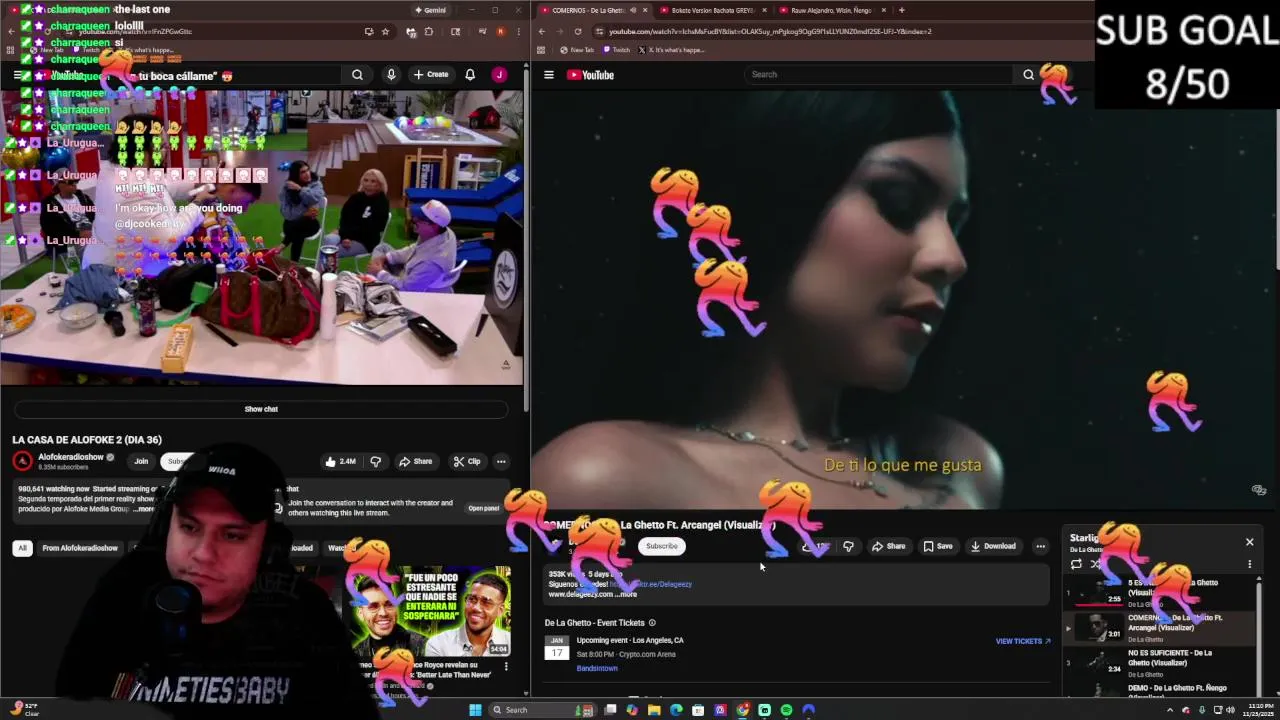Image resolution: width=1280 pixels, height=720 pixels.
Task: Dislike the live stream
Action: coord(375,461)
